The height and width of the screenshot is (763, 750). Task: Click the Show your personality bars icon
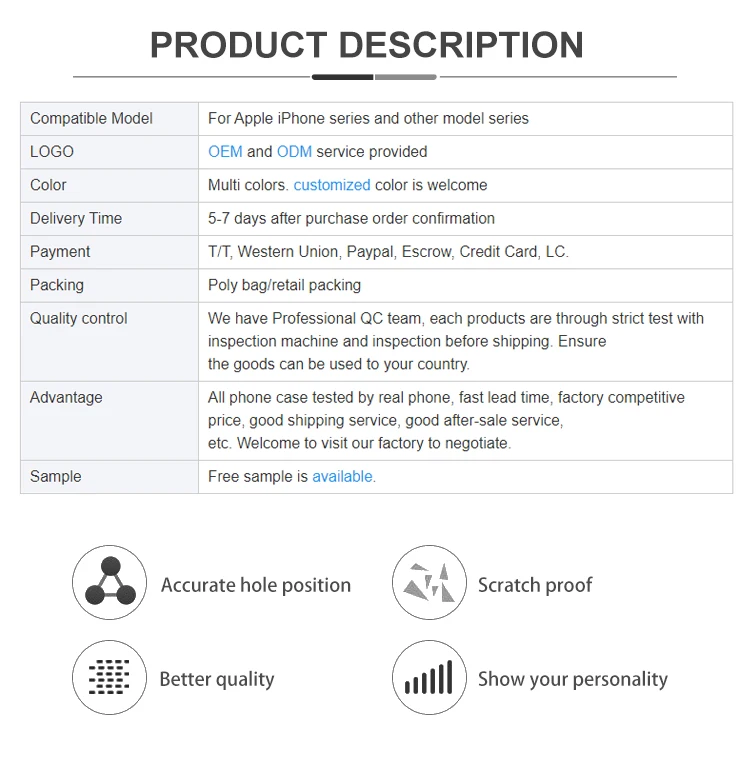[x=429, y=678]
